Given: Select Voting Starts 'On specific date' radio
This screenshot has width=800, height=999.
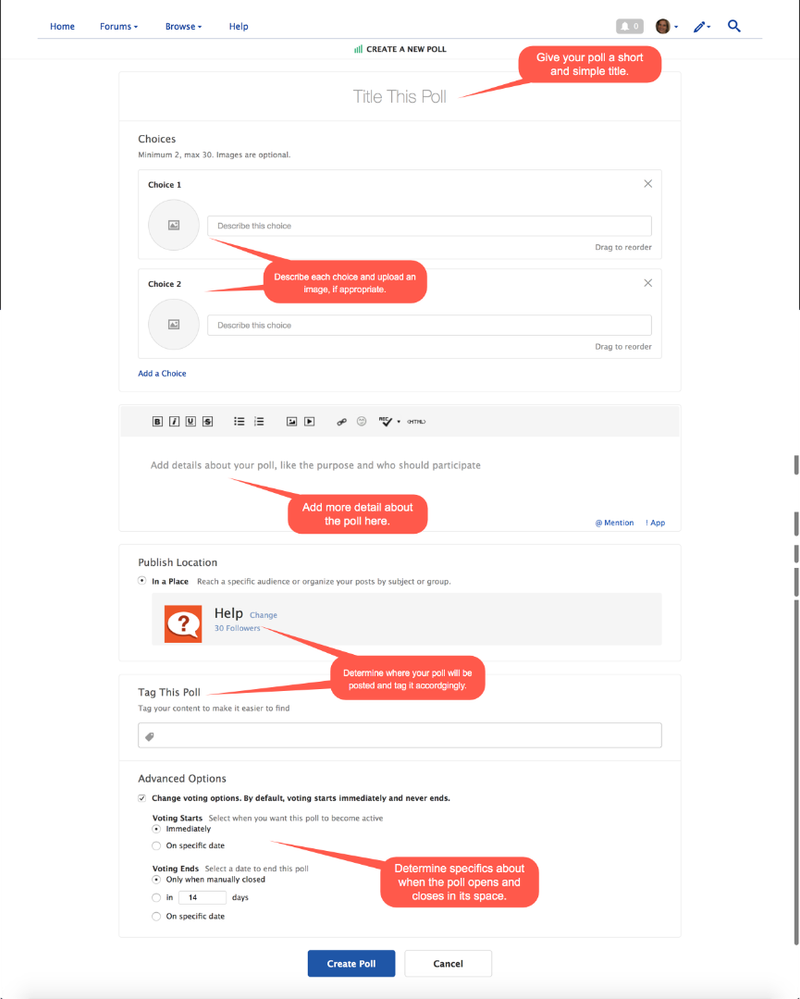Looking at the screenshot, I should (156, 846).
